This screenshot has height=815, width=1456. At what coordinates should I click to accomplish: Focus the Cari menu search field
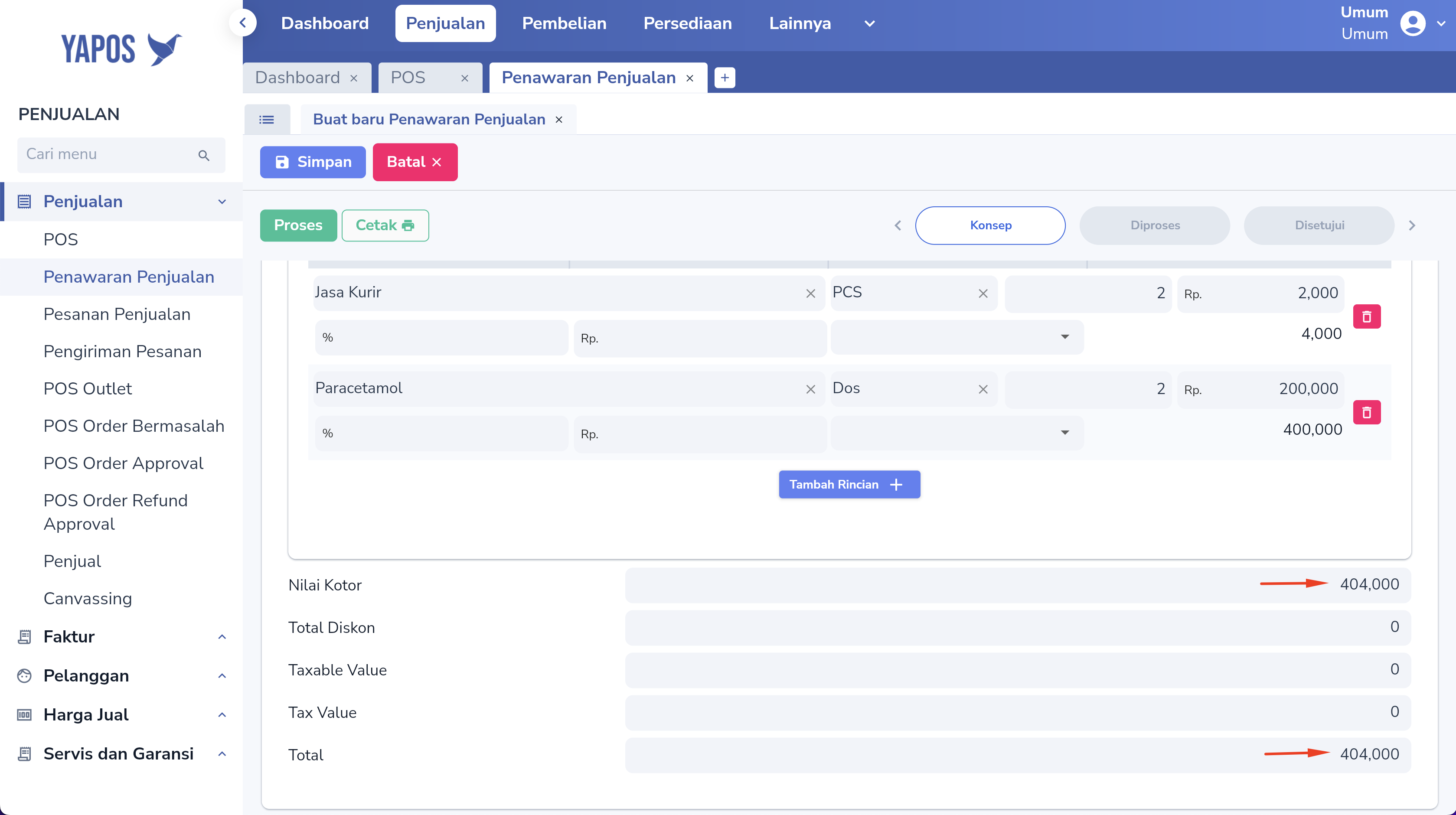coord(121,155)
